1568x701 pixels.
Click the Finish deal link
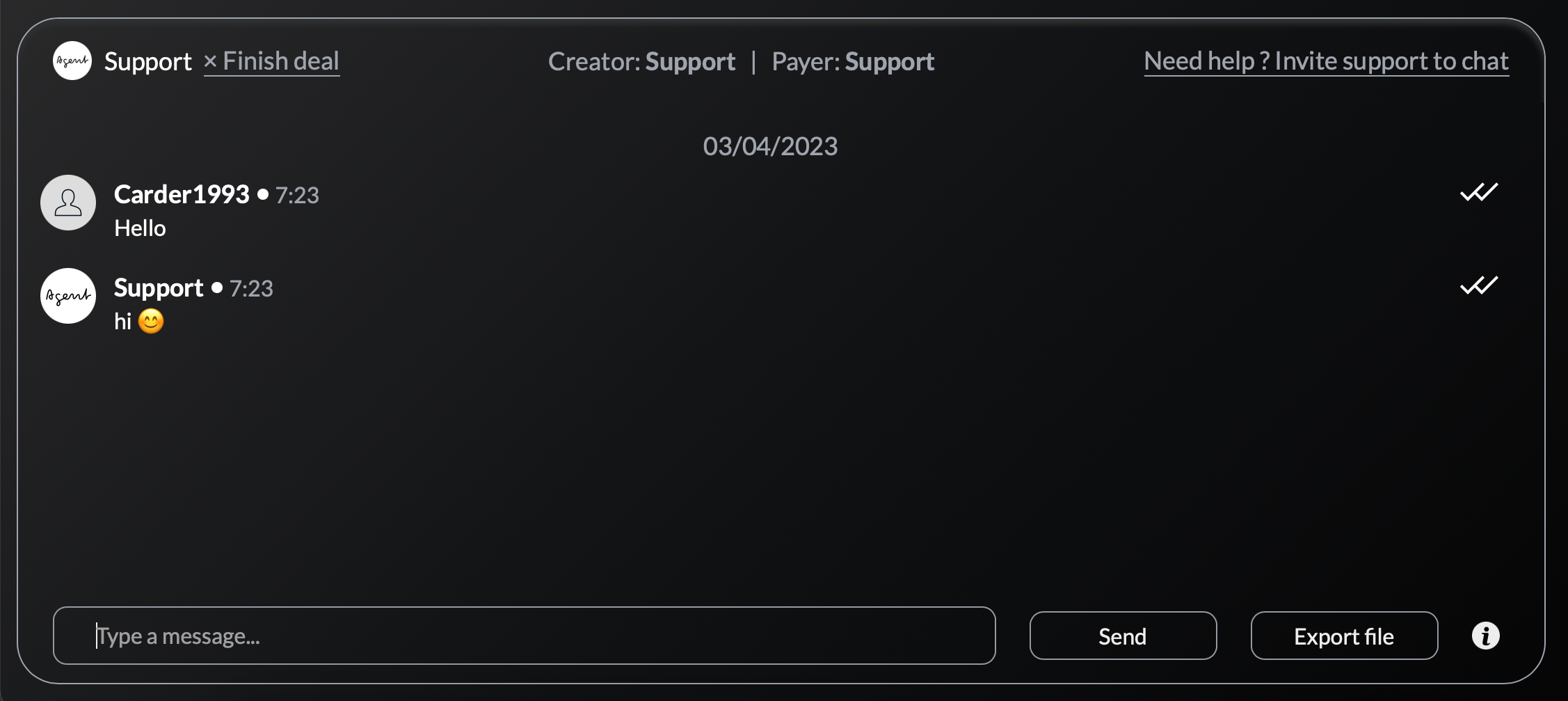tap(271, 61)
